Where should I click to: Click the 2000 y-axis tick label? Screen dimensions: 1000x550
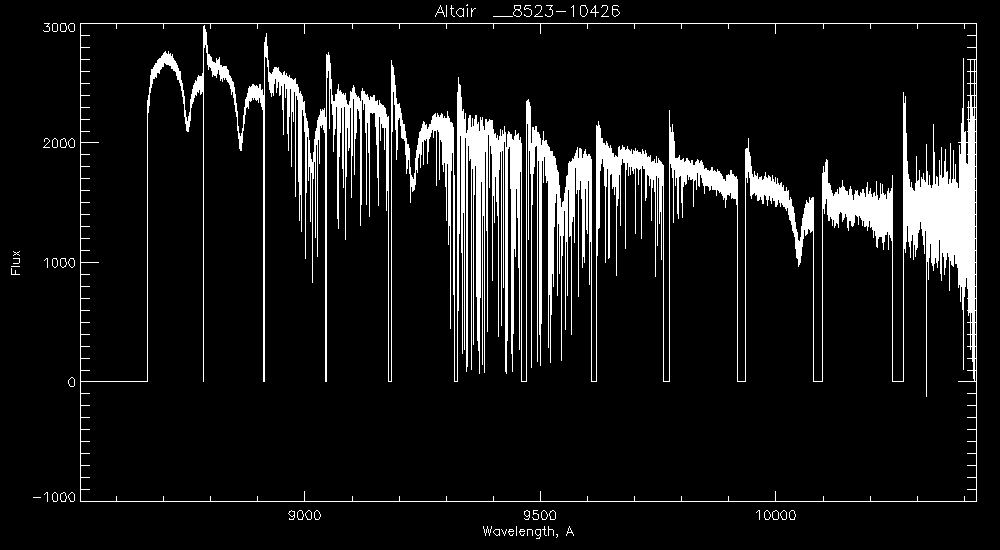59,143
